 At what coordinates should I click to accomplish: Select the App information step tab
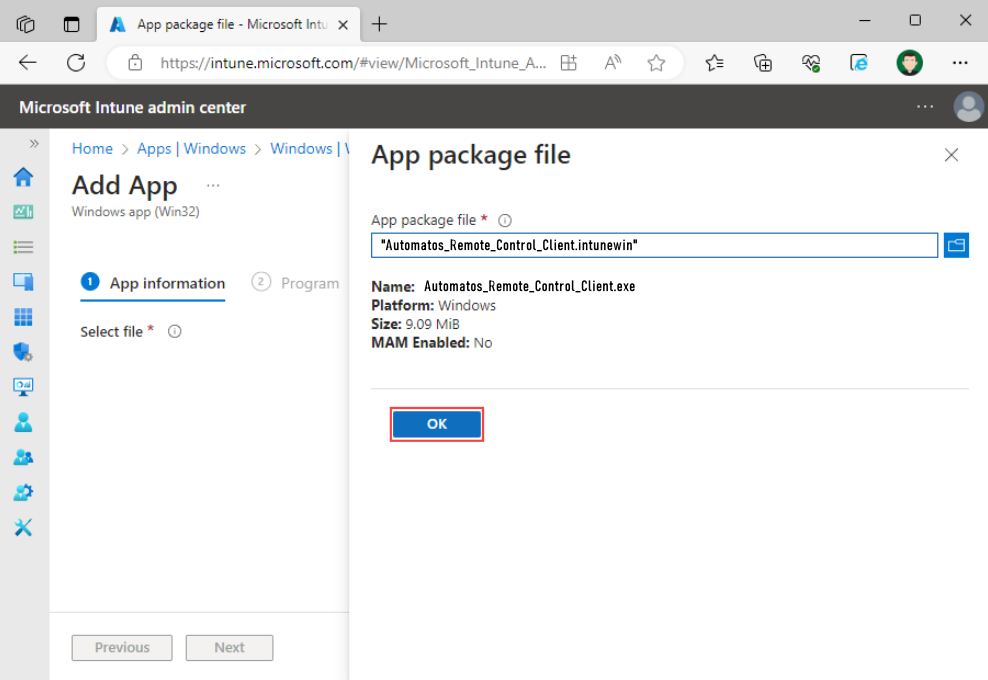[x=153, y=283]
